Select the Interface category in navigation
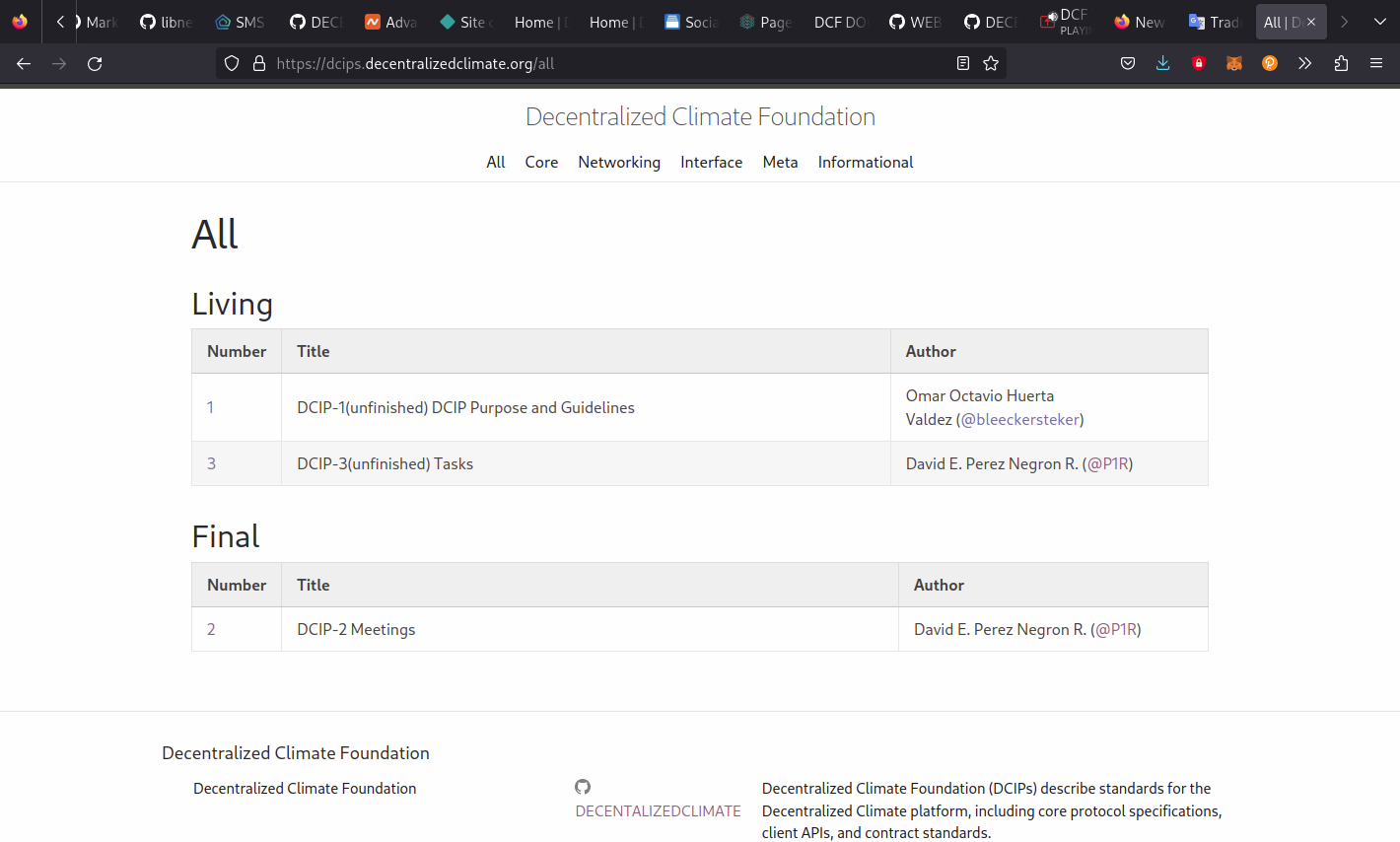Viewport: 1400px width, 842px height. 712,162
